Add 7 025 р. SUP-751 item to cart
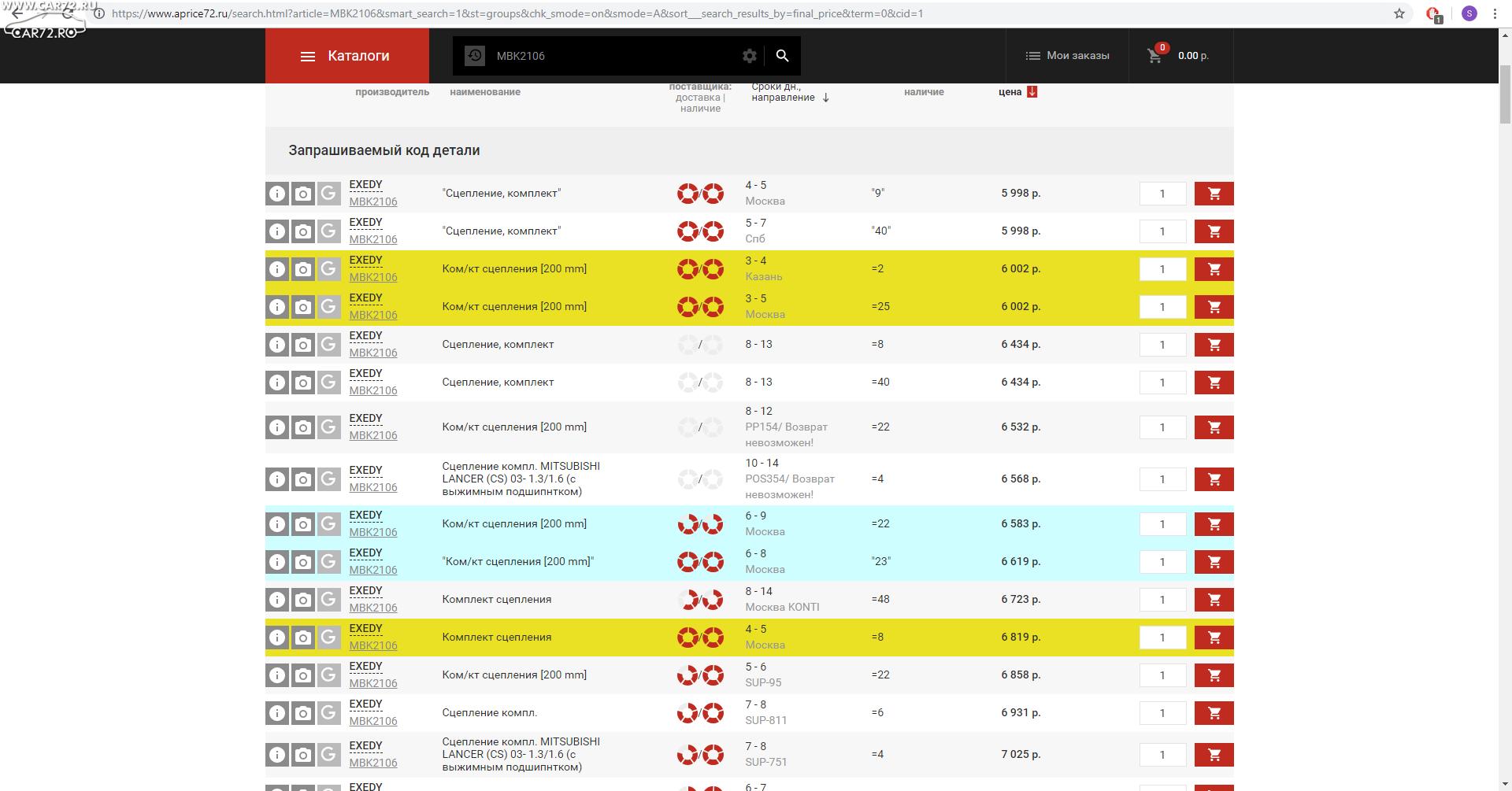Image resolution: width=1512 pixels, height=791 pixels. [x=1214, y=755]
